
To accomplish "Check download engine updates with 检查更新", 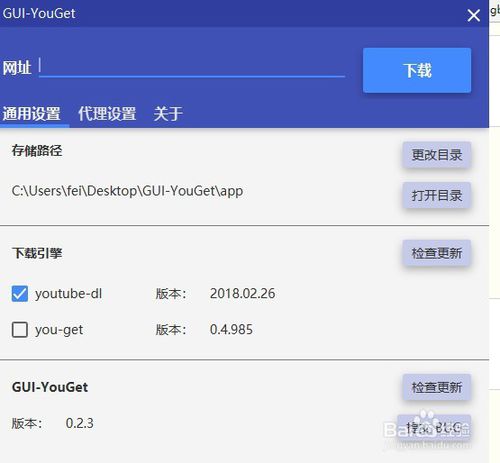I will click(437, 253).
